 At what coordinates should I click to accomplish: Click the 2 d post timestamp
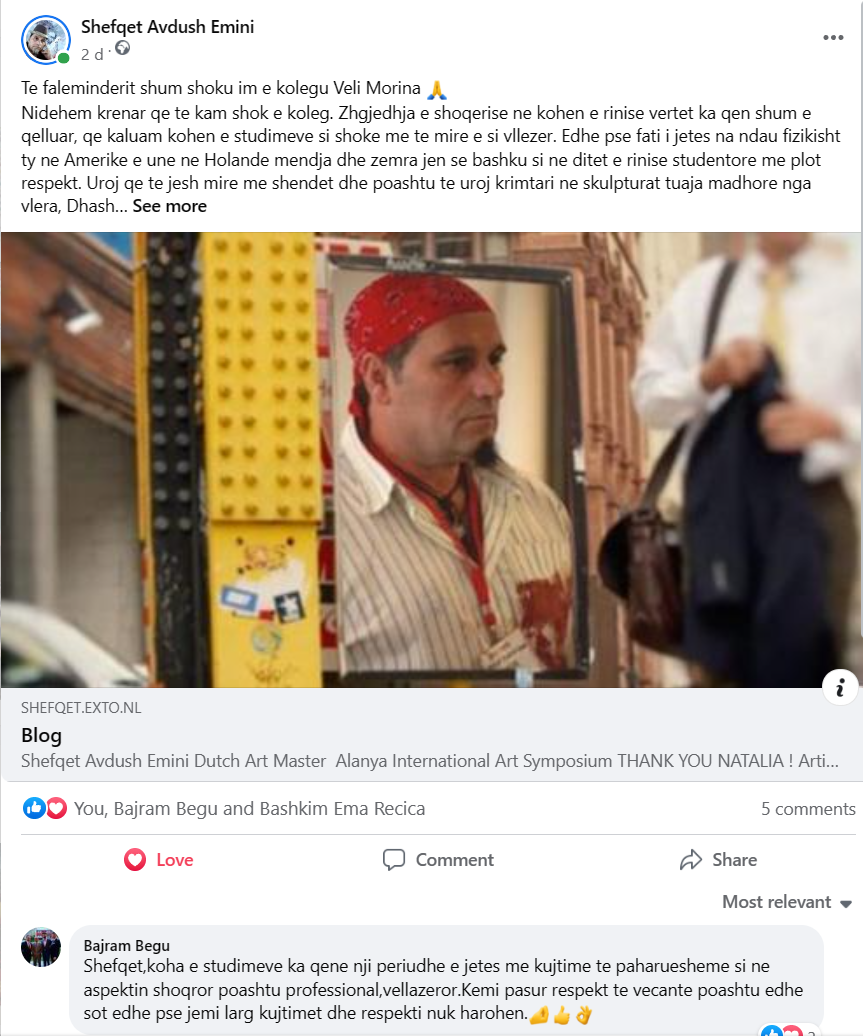92,55
